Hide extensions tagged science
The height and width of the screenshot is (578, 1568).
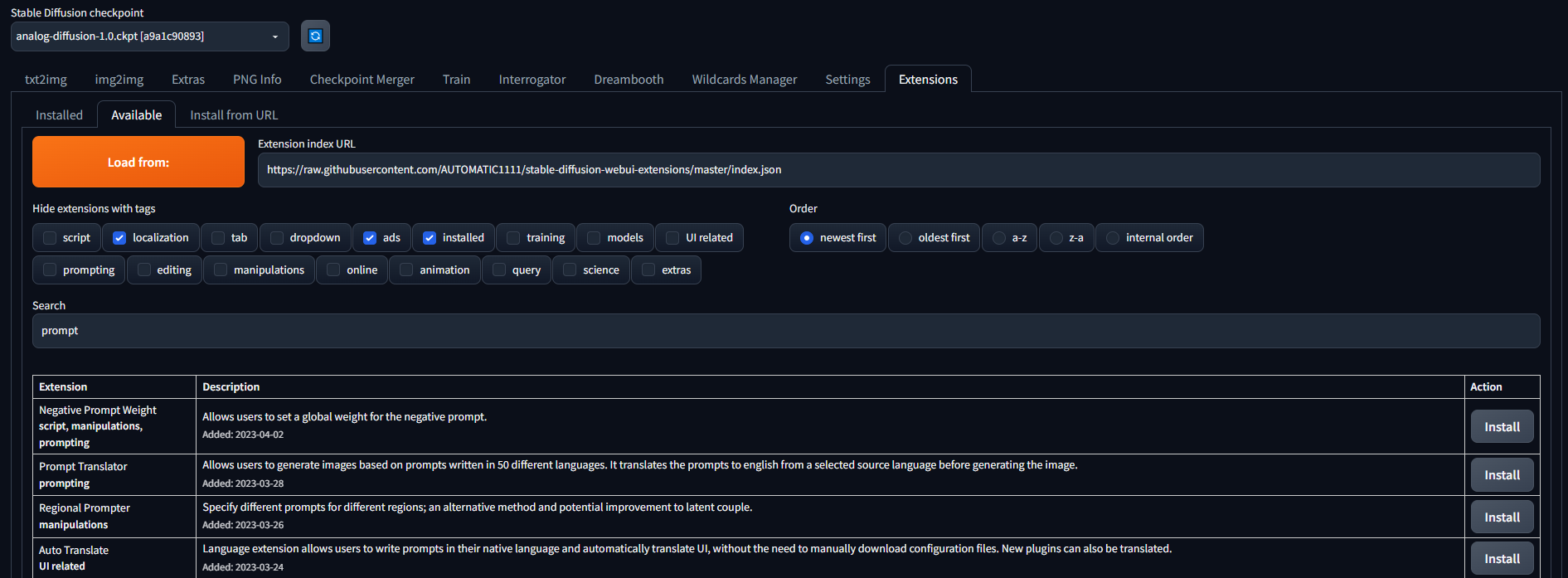570,270
